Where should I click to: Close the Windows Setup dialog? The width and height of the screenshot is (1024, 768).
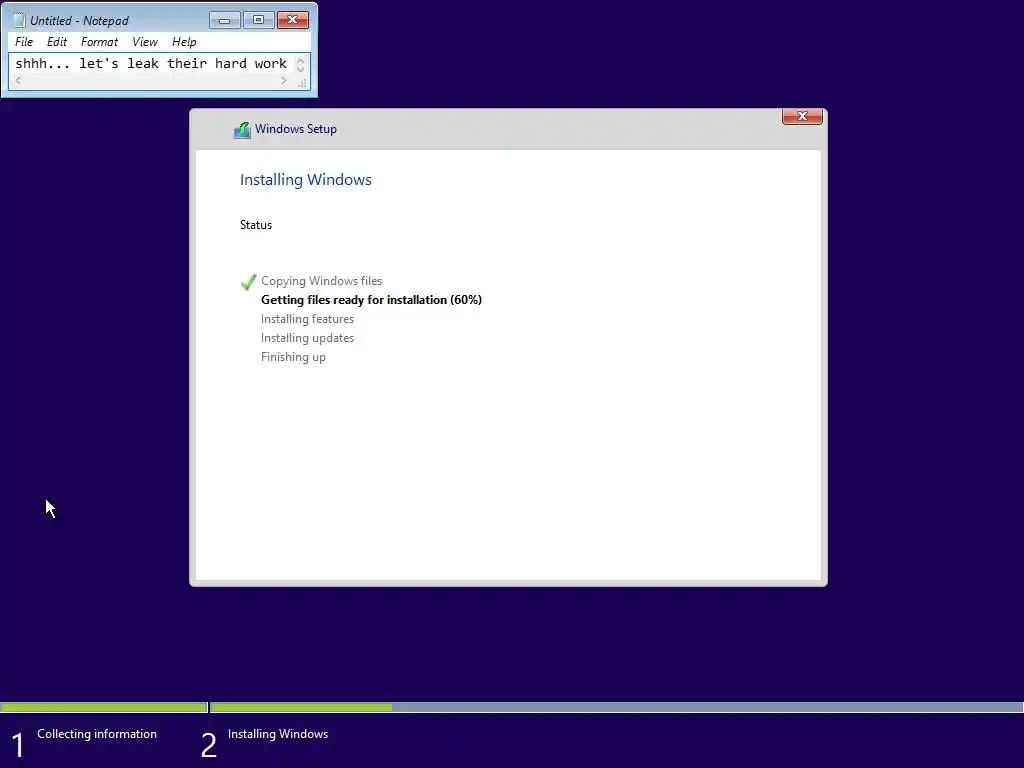point(802,116)
